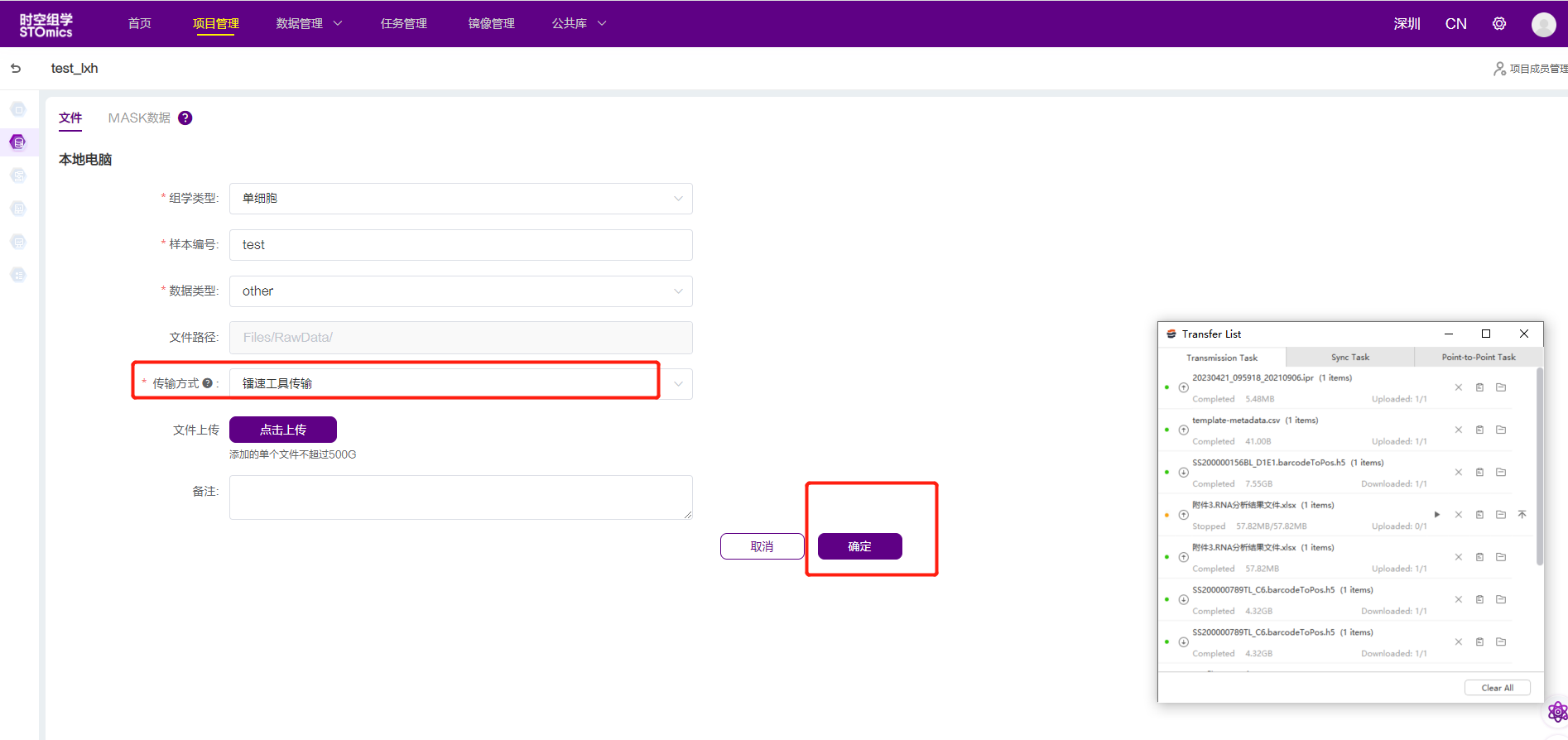1568x740 pixels.
Task: Click the user avatar in top right
Action: [1543, 24]
